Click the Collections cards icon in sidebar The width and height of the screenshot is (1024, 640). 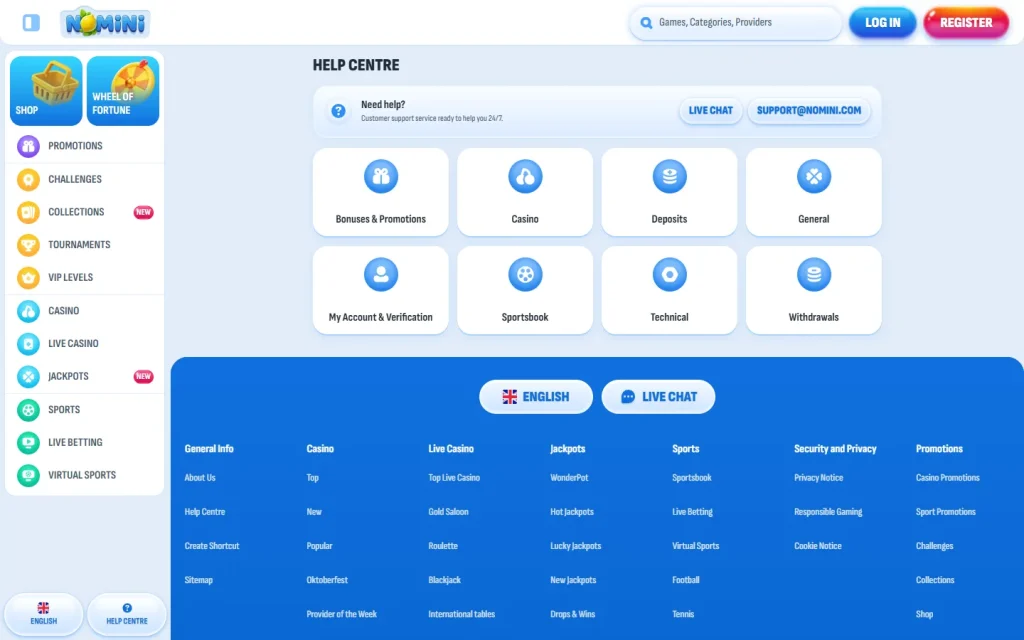[28, 212]
